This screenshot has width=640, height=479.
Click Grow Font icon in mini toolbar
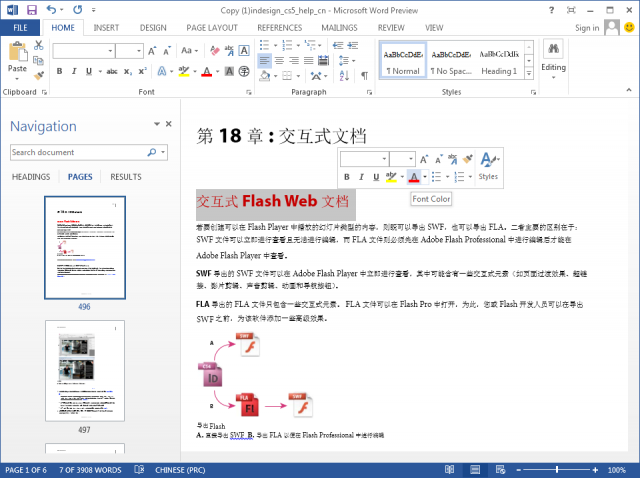point(425,158)
